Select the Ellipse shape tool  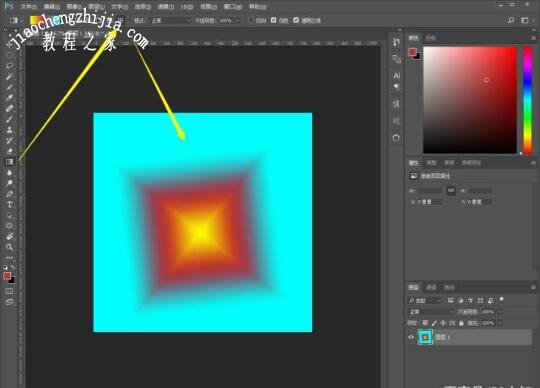pyautogui.click(x=9, y=226)
